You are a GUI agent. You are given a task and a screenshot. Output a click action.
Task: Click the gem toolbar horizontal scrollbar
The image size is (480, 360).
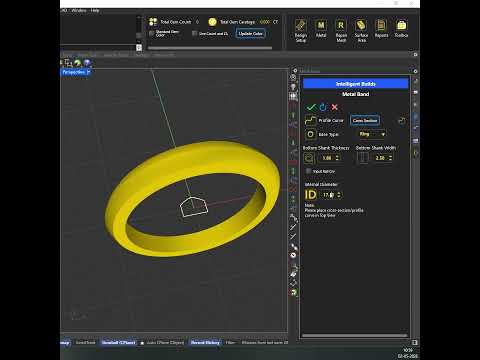[210, 48]
